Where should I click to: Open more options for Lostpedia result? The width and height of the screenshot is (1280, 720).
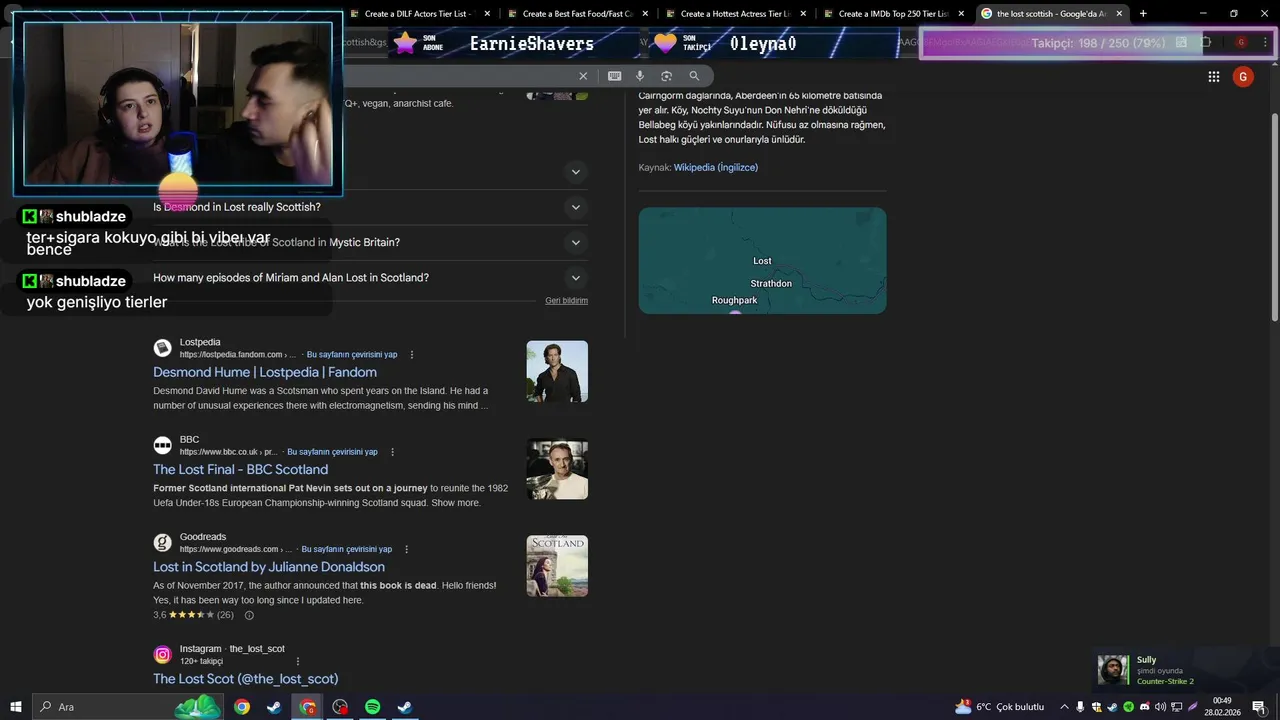pyautogui.click(x=412, y=355)
